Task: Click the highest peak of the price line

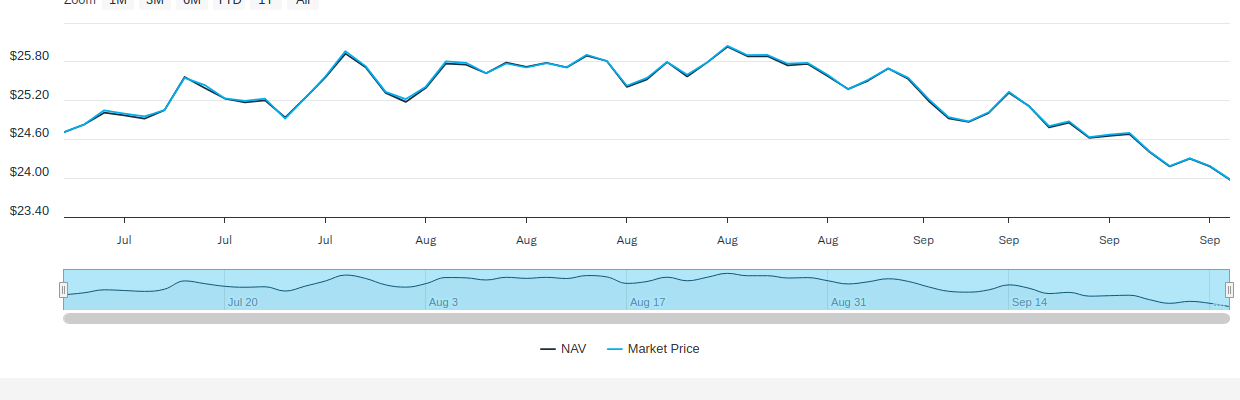Action: tap(727, 46)
